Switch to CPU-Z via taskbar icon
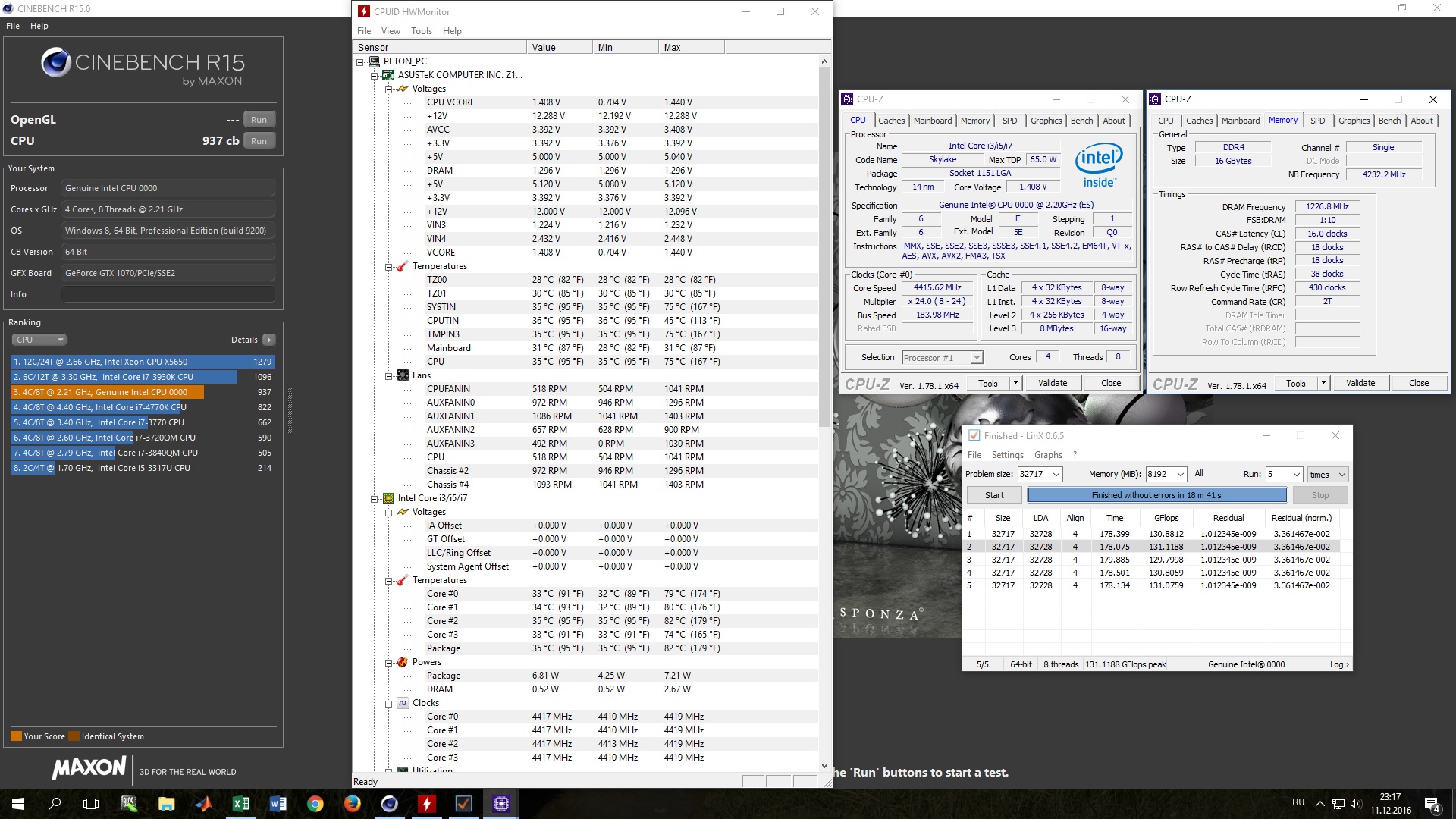 (500, 804)
